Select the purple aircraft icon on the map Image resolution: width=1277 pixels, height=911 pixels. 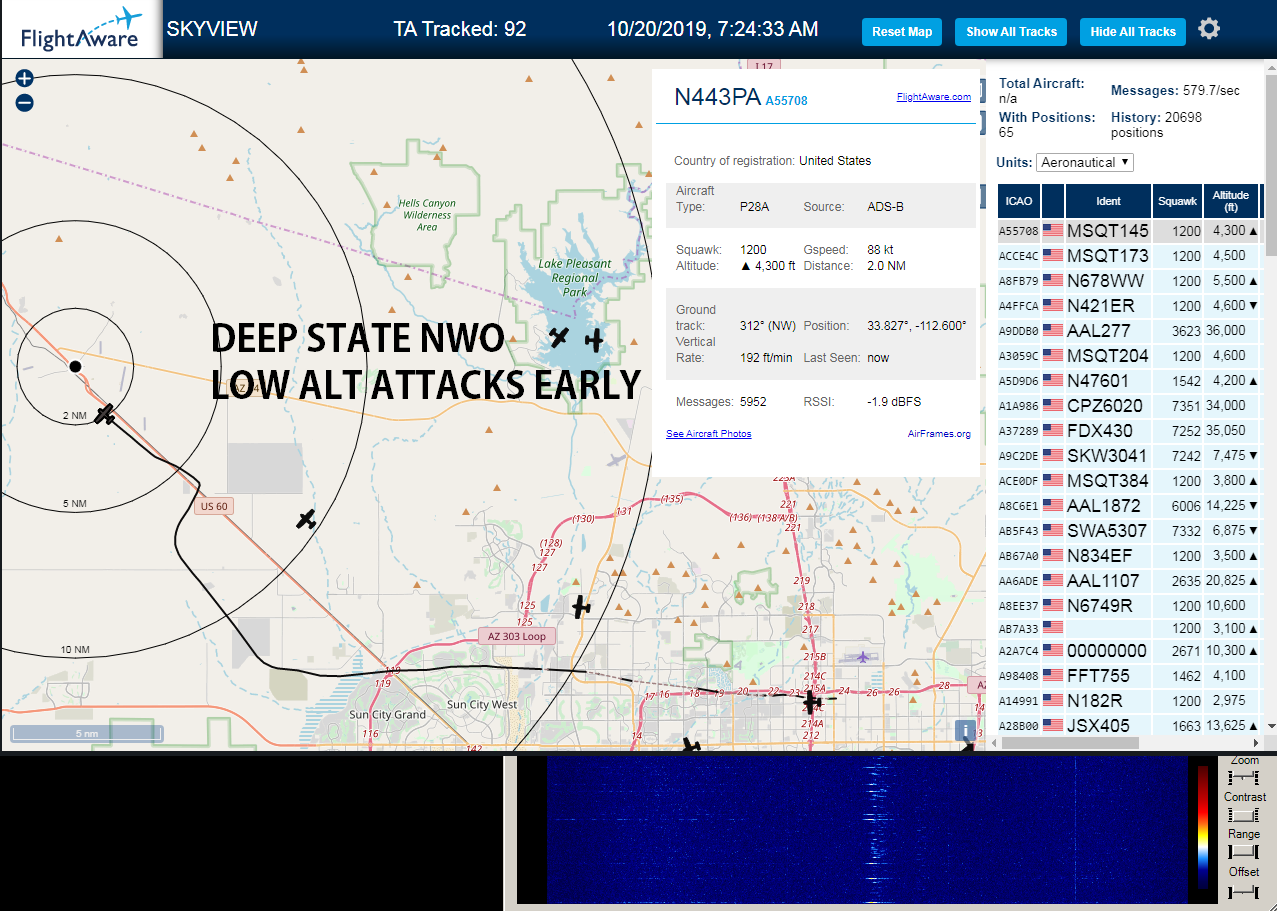coord(862,656)
